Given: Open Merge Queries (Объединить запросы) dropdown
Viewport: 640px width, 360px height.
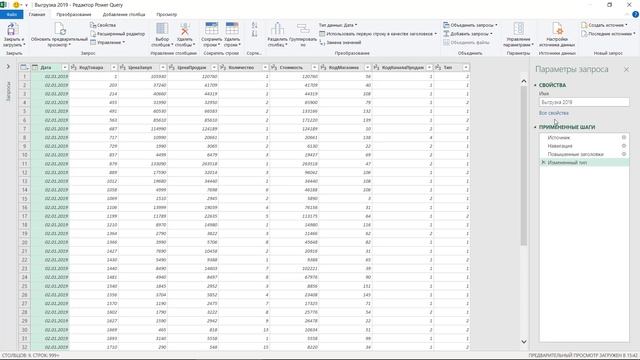Looking at the screenshot, I should 470,25.
